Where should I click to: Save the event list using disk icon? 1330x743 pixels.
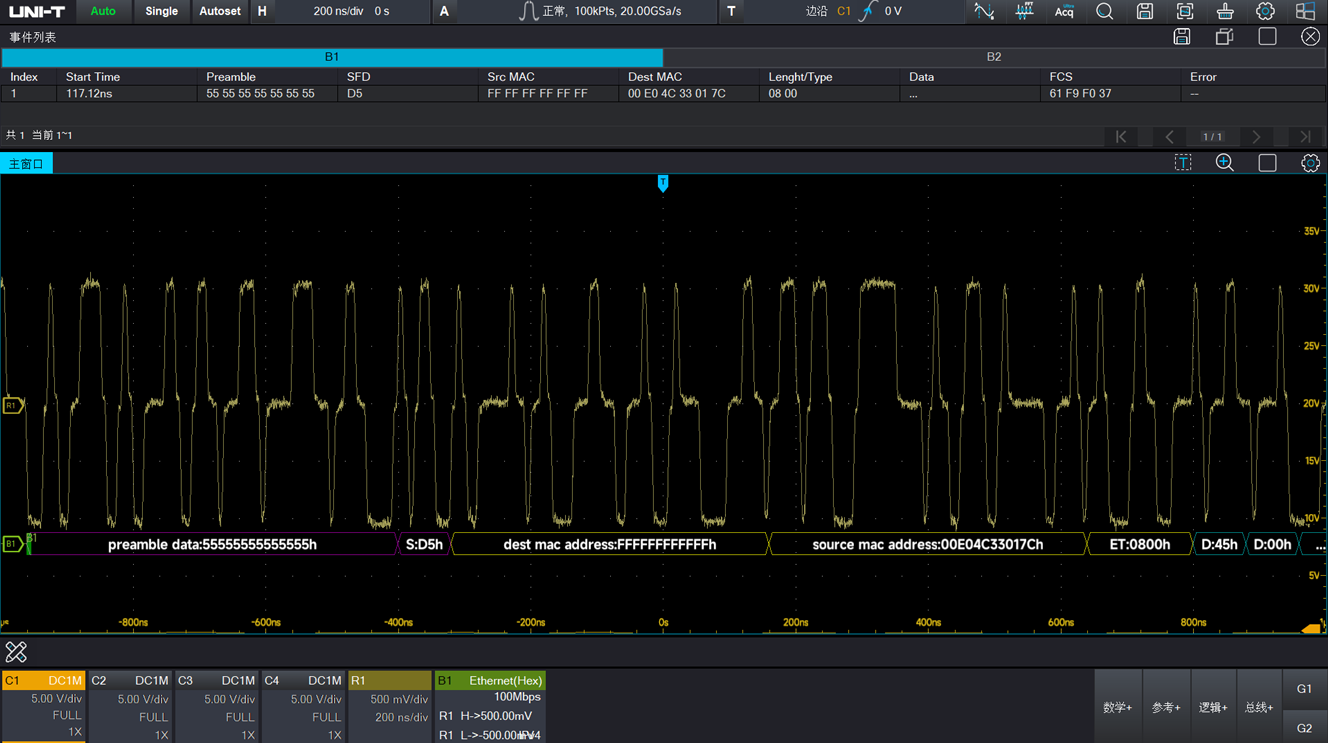[1182, 37]
